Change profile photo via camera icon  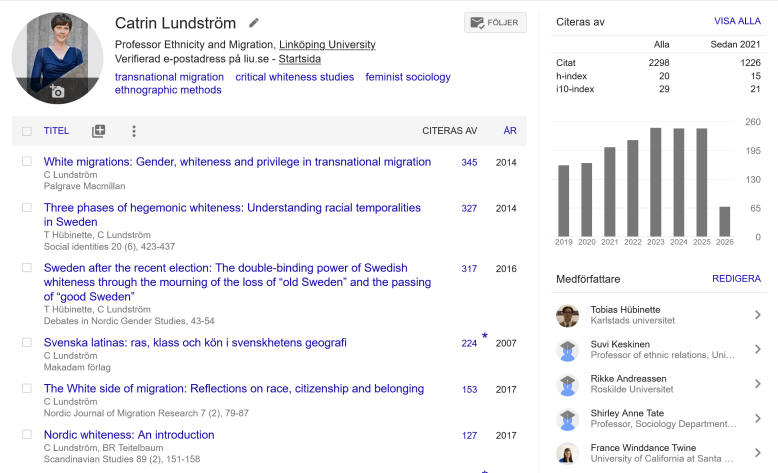57,91
